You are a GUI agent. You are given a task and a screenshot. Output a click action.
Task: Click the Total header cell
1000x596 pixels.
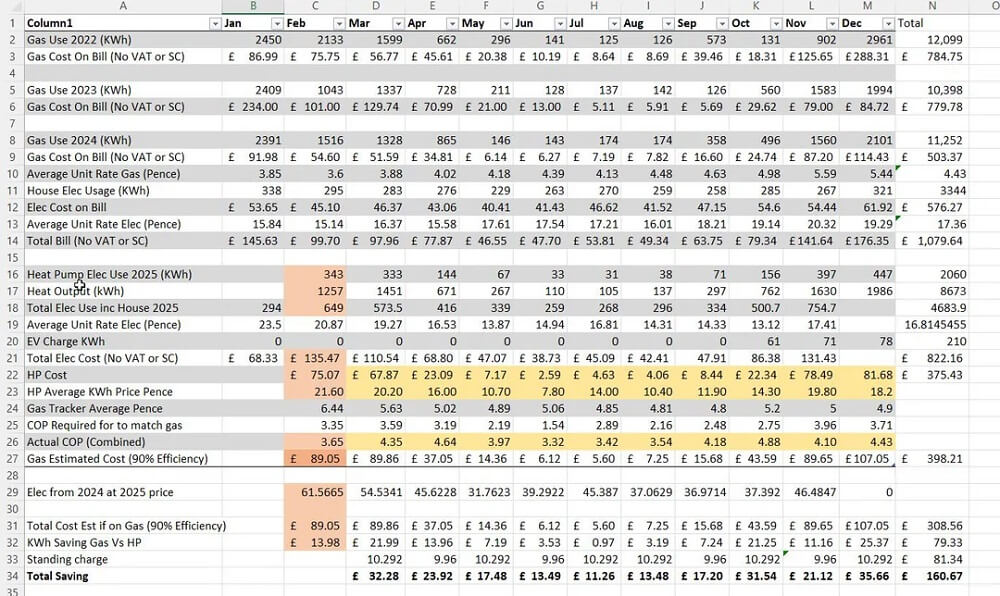(932, 23)
